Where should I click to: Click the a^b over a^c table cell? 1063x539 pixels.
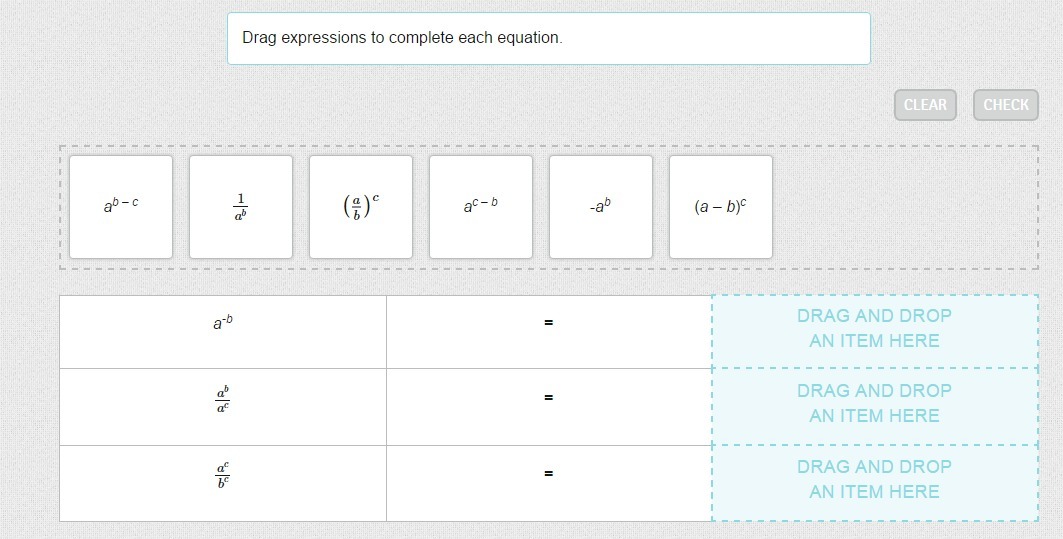pos(223,398)
